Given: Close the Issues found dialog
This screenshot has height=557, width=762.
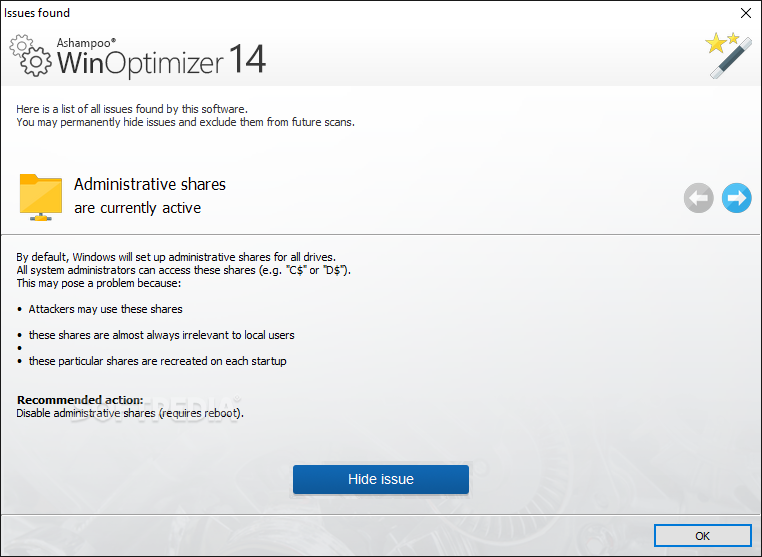Looking at the screenshot, I should 745,13.
